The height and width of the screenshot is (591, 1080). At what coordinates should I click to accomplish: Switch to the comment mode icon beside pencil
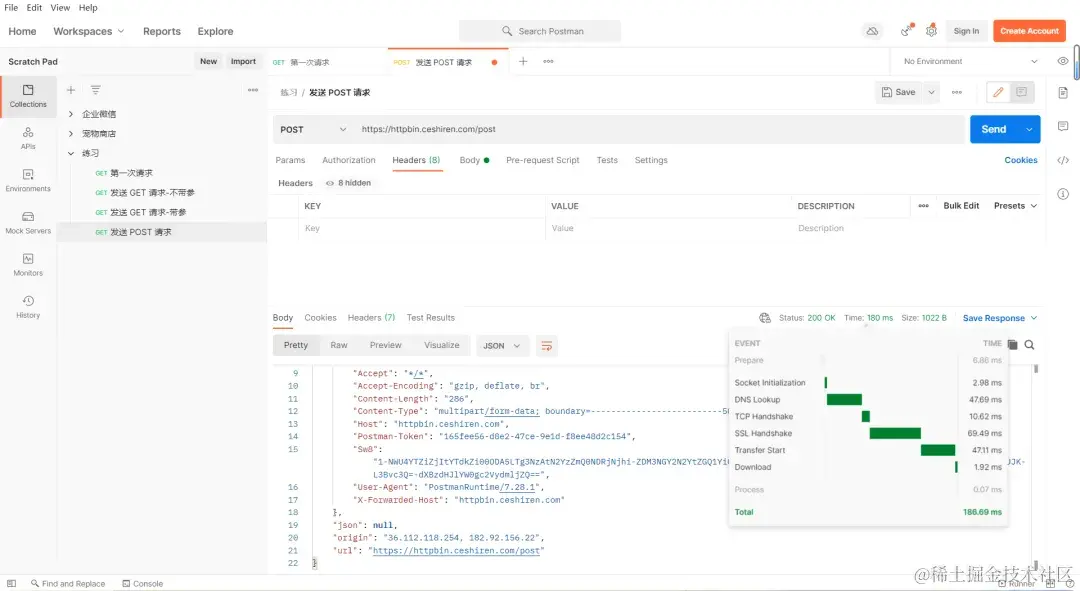point(1021,92)
